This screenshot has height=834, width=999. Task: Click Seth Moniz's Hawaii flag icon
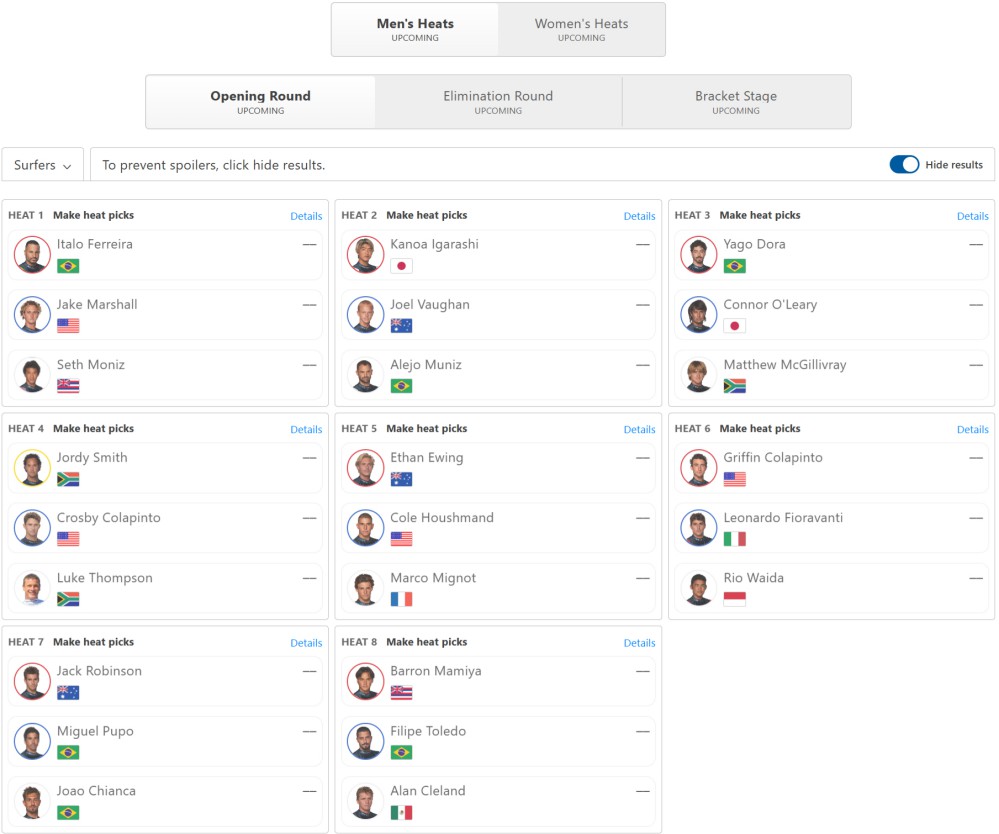click(x=68, y=386)
